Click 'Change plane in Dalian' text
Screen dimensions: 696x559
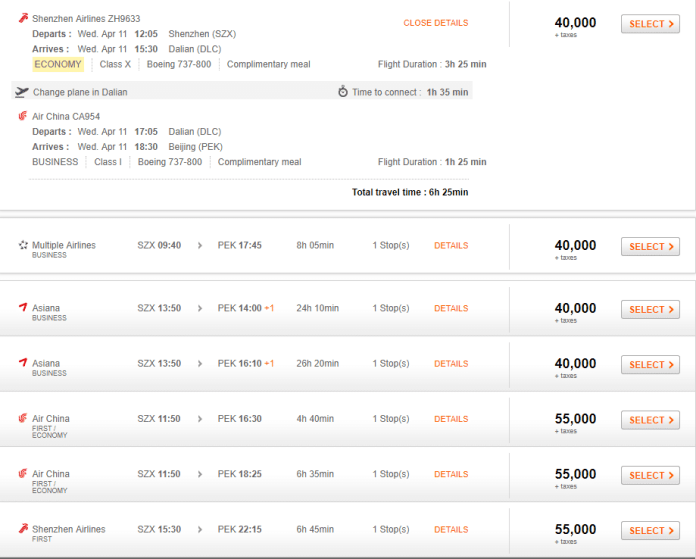pos(80,92)
